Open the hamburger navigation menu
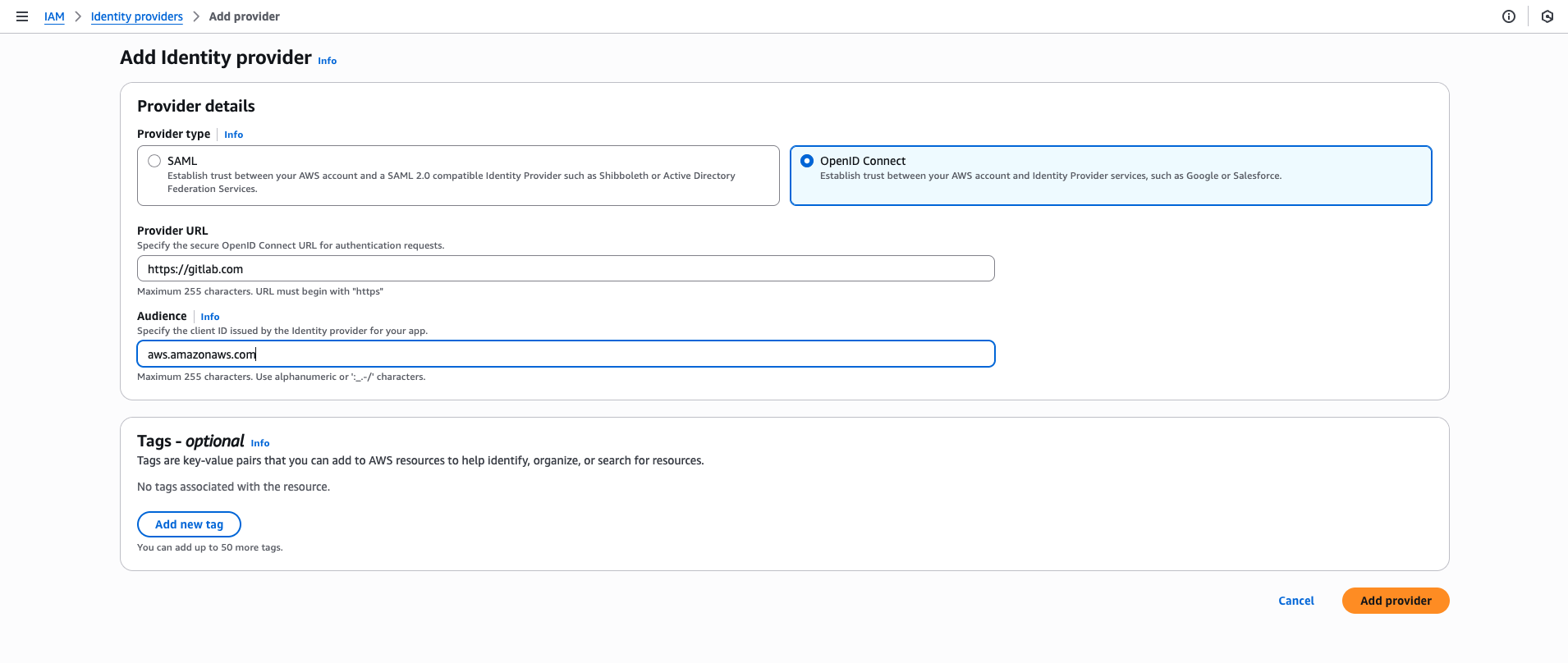 (x=22, y=16)
